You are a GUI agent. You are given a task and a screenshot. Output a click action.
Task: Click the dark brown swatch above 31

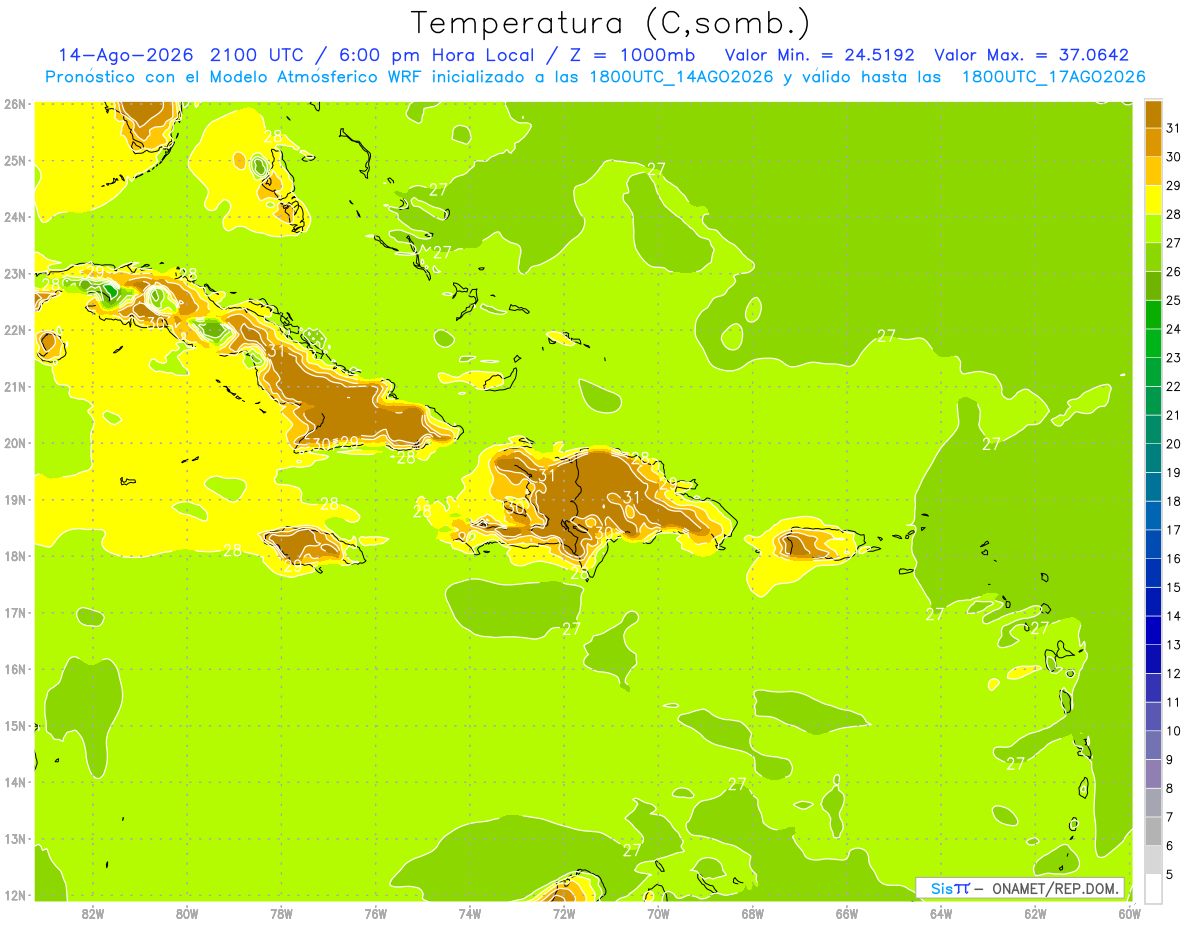1153,113
